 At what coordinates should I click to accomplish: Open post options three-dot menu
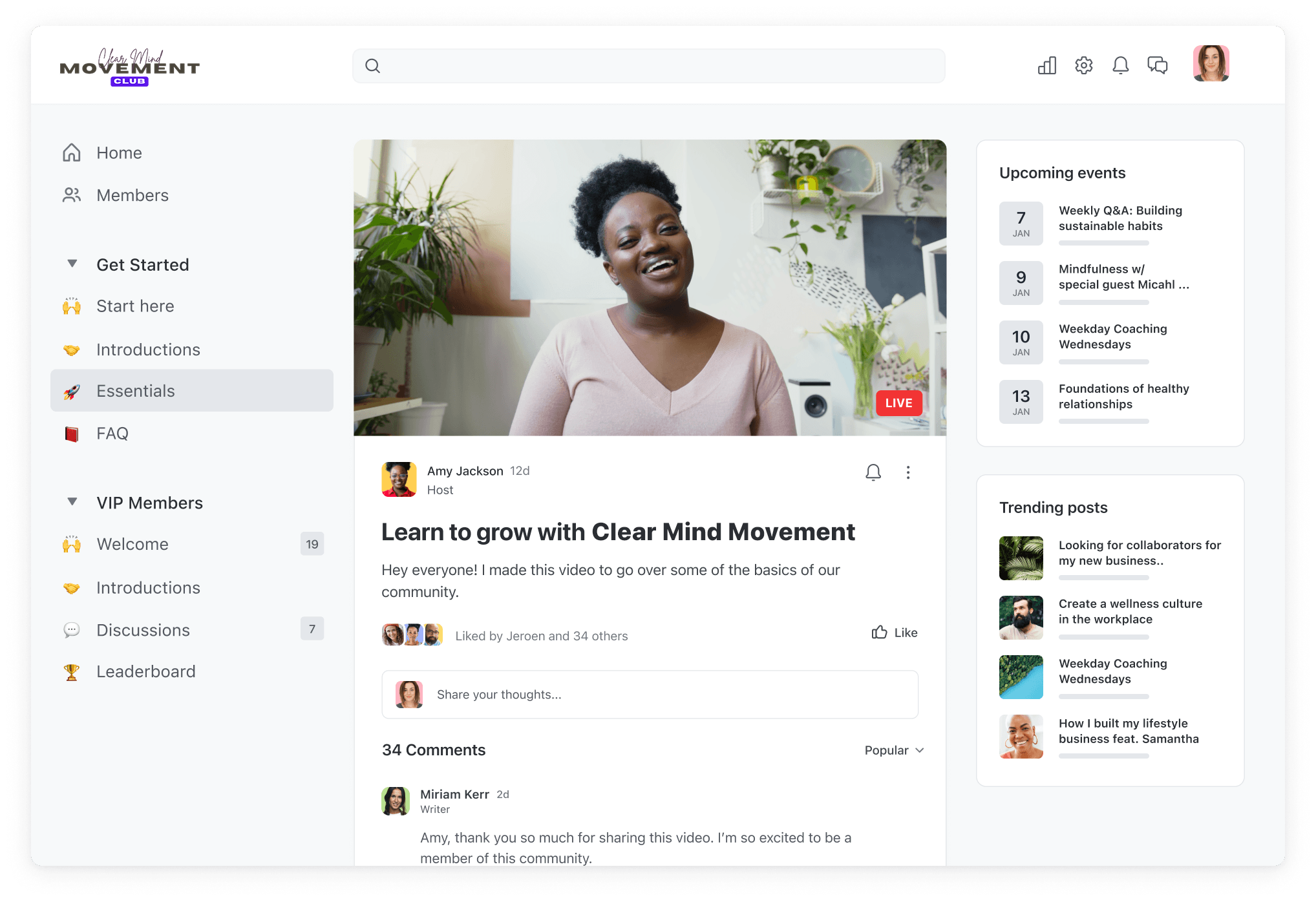[x=908, y=472]
